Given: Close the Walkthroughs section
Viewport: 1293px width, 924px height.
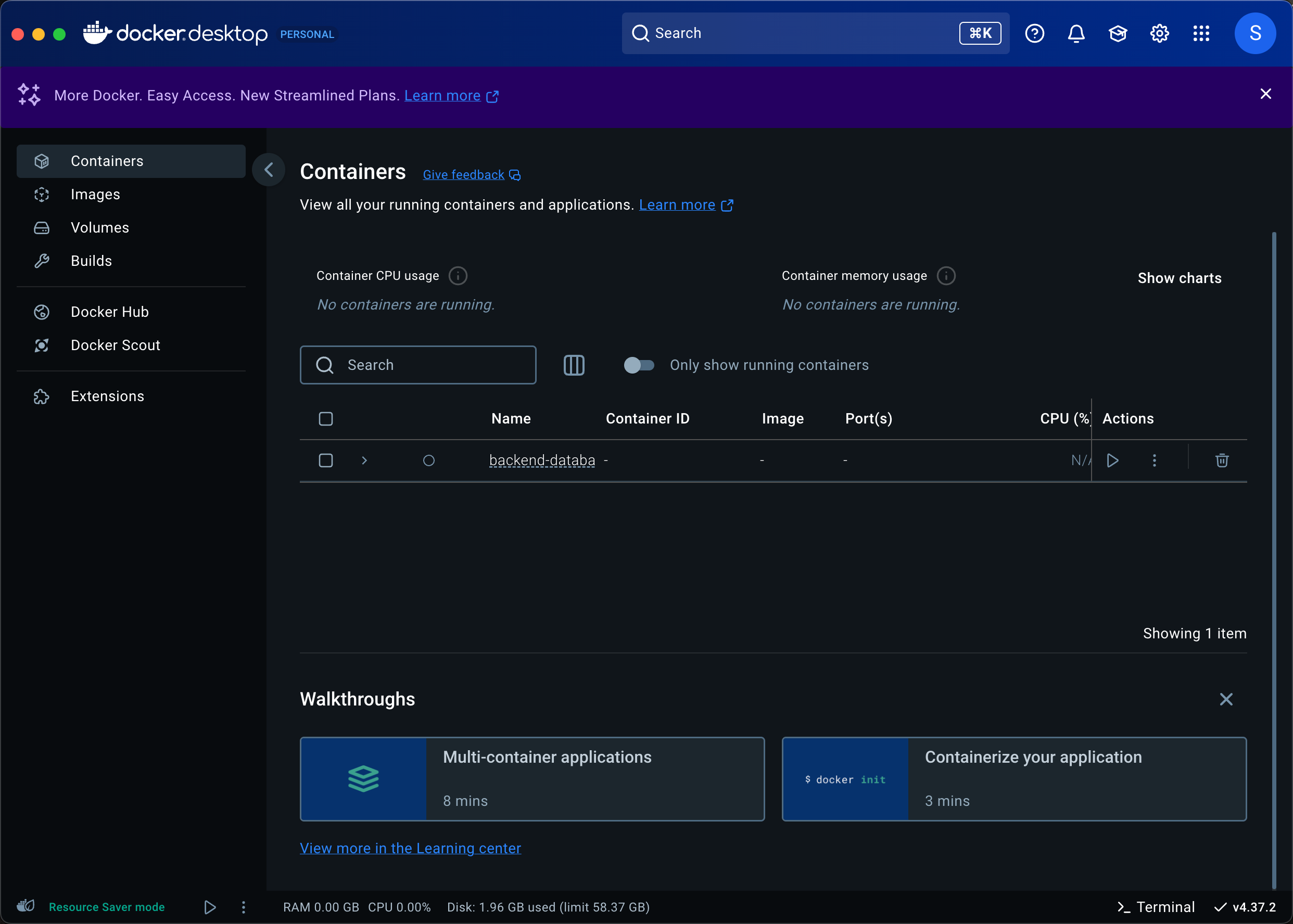Looking at the screenshot, I should 1226,699.
